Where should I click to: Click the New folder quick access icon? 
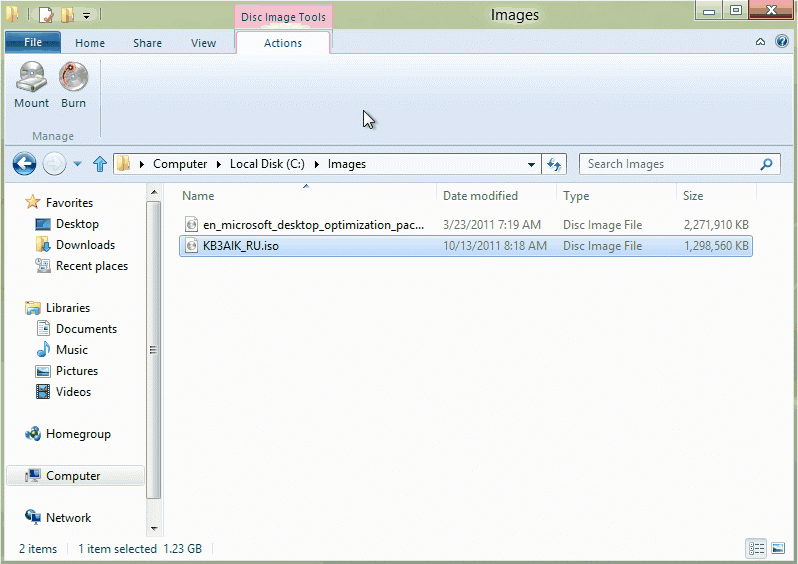point(68,15)
